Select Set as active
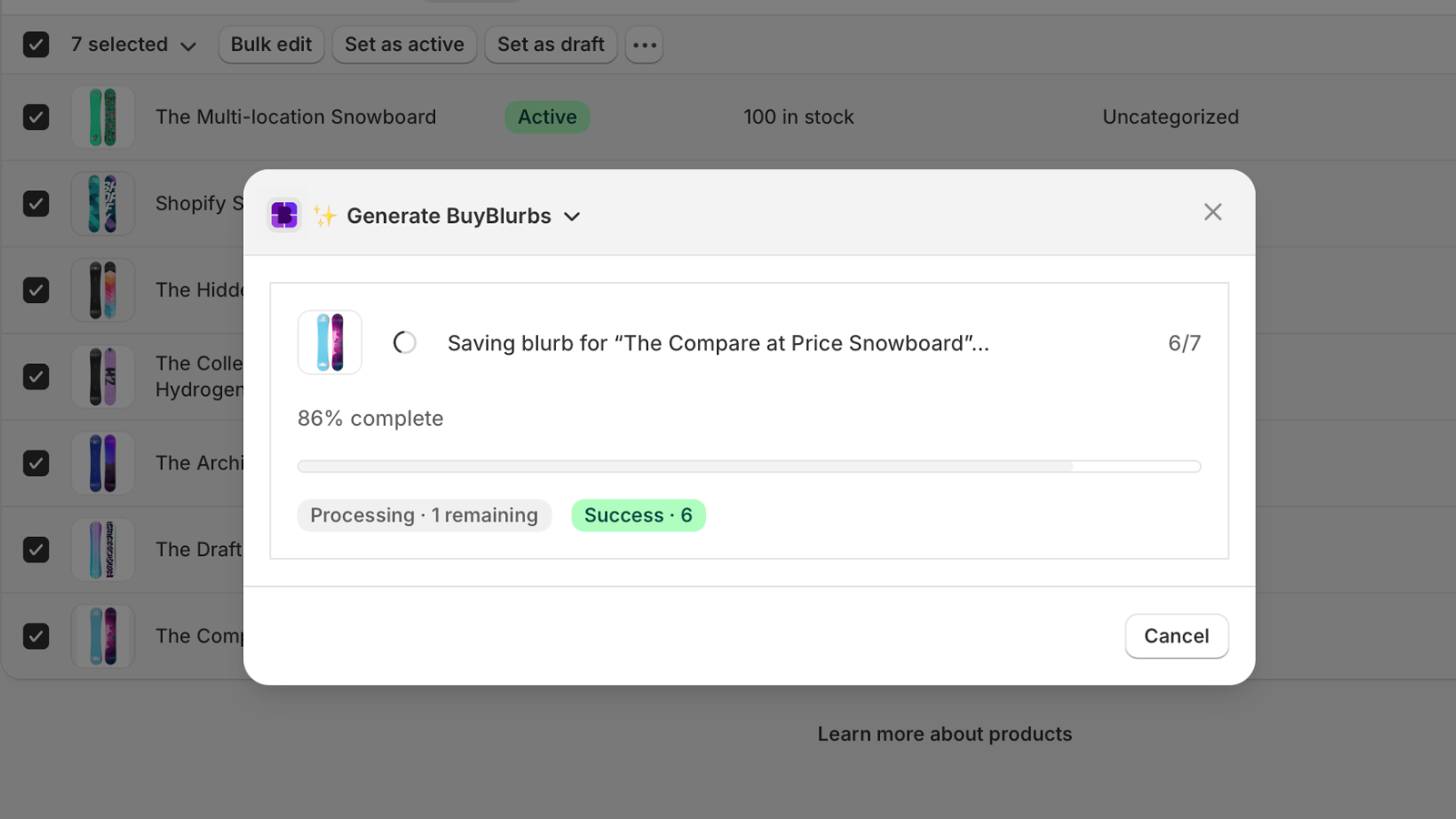The image size is (1456, 819). [404, 44]
